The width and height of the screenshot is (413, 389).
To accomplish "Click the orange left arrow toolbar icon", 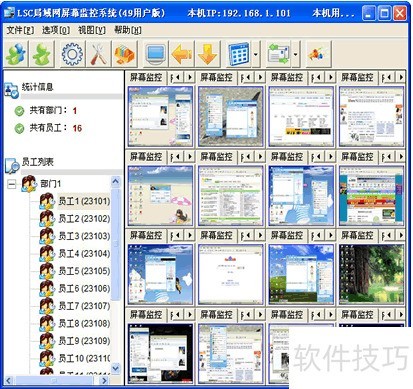I will click(182, 54).
